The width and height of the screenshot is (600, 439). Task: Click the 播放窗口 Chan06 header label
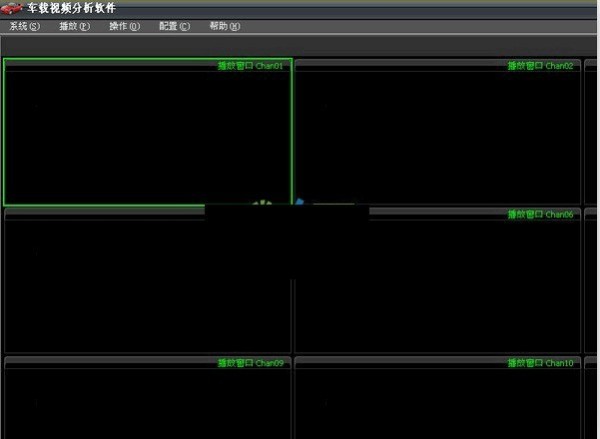pos(541,214)
